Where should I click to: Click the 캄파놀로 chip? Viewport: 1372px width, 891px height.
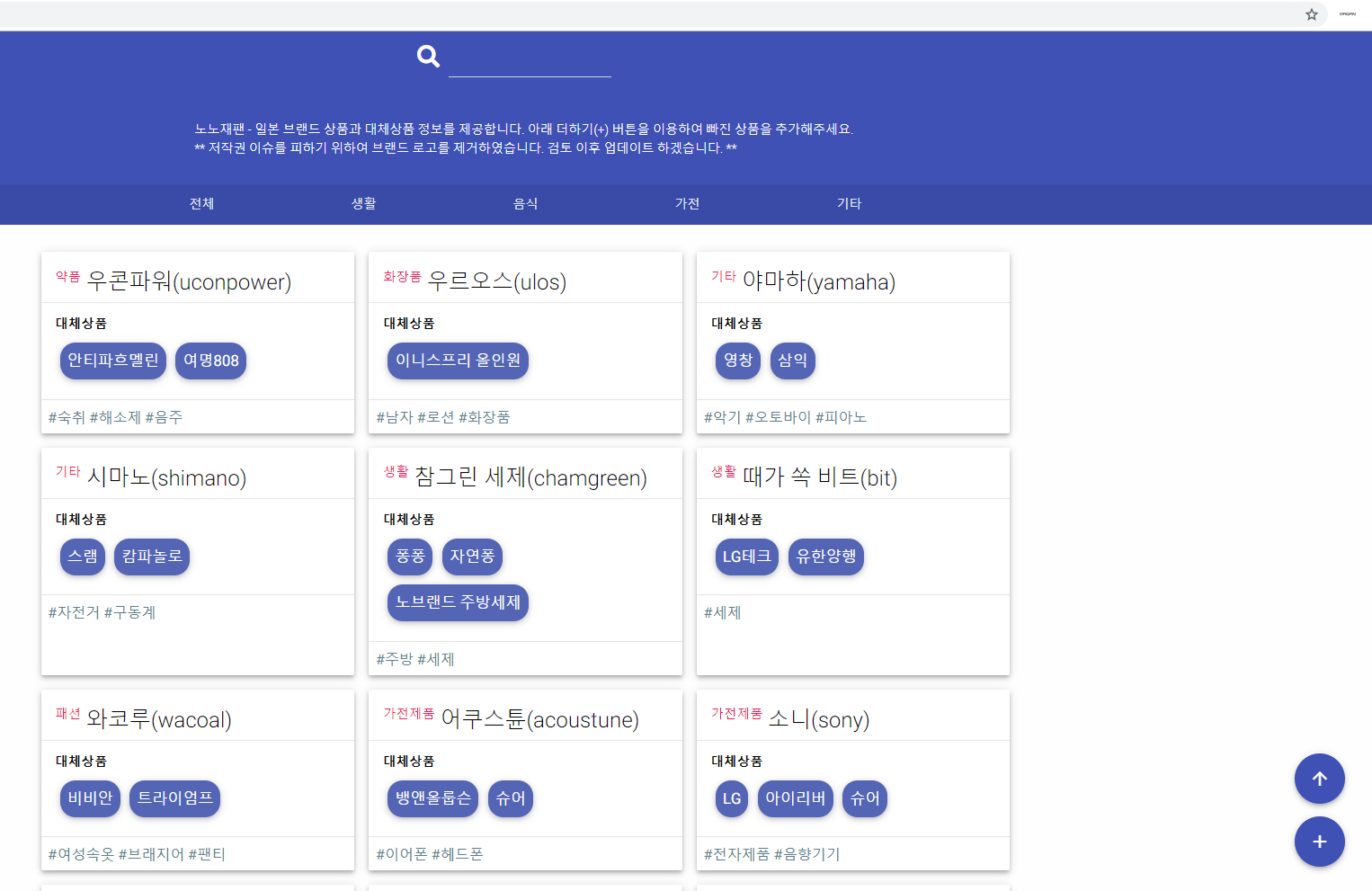point(152,557)
